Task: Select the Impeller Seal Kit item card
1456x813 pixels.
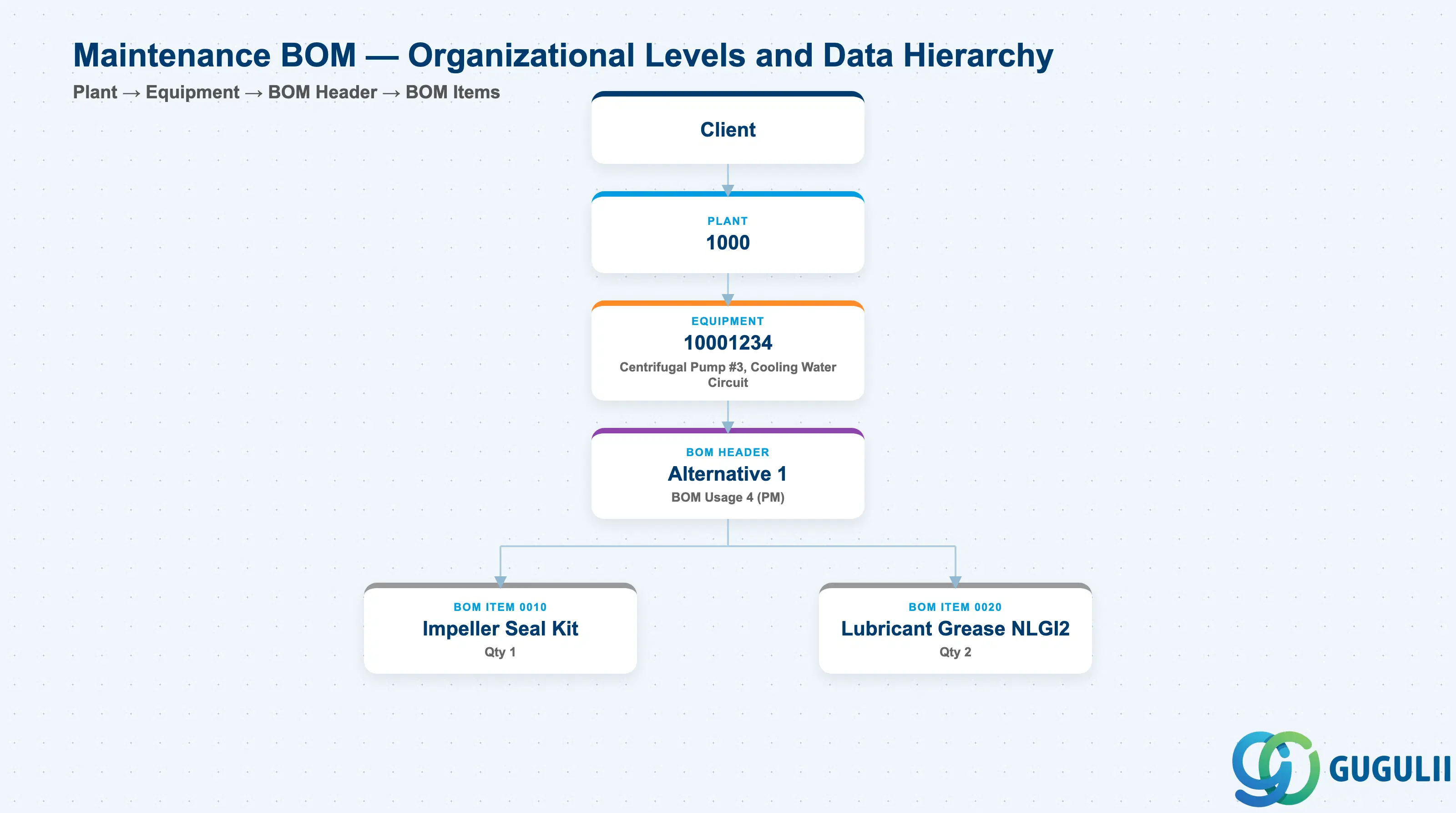Action: point(500,628)
